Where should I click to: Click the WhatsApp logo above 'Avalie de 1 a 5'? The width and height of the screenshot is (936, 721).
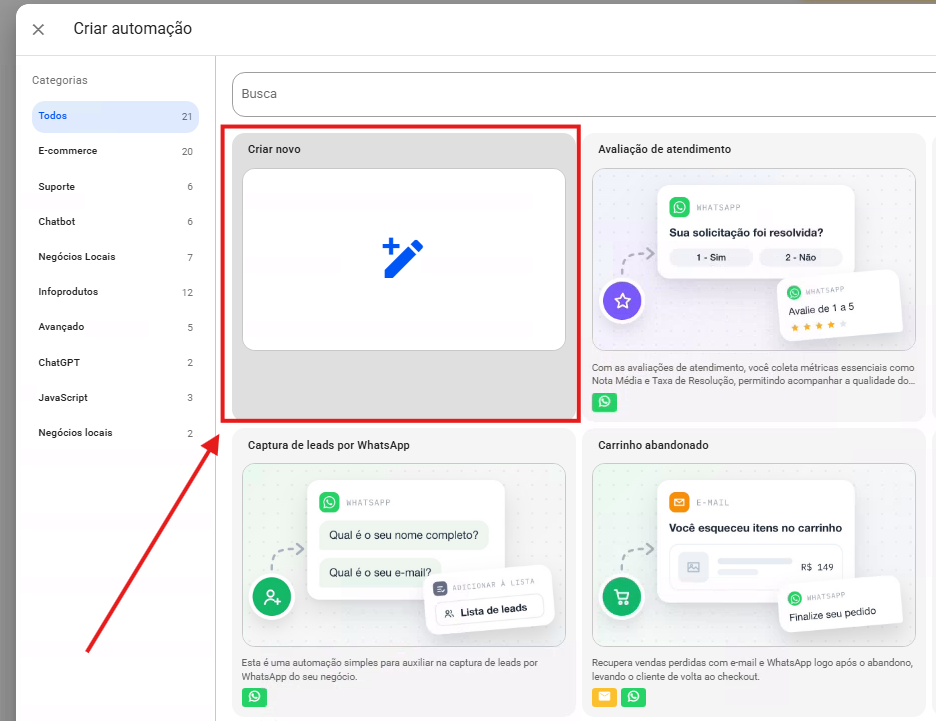tap(794, 292)
